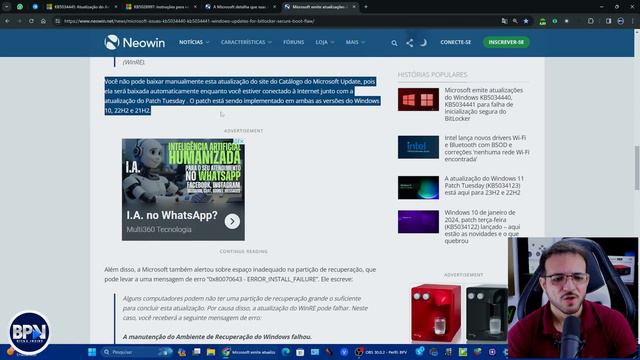Click the Intel story thumbnail
The image size is (640, 360).
(x=418, y=147)
